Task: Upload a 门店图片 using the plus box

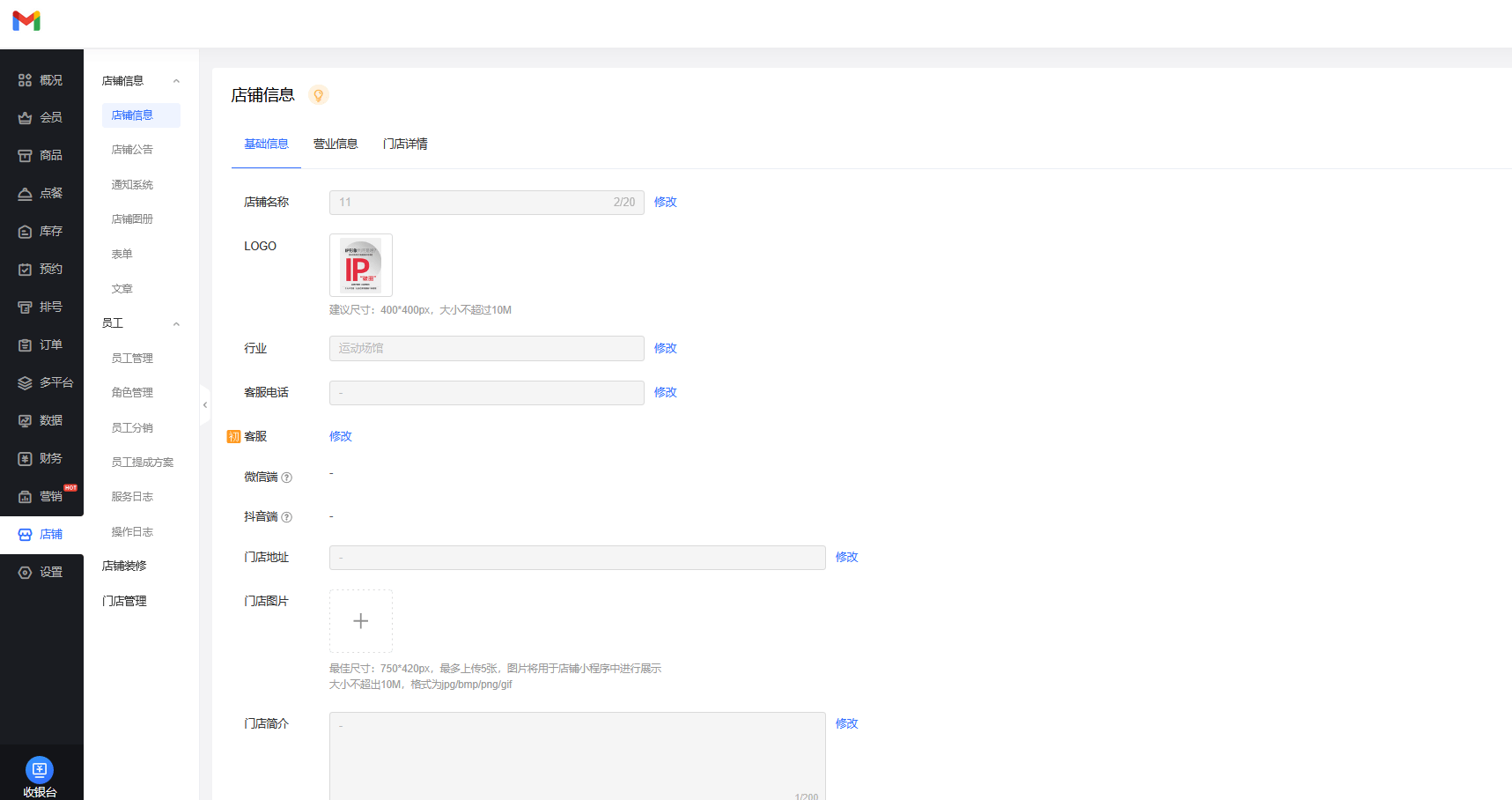Action: (361, 621)
